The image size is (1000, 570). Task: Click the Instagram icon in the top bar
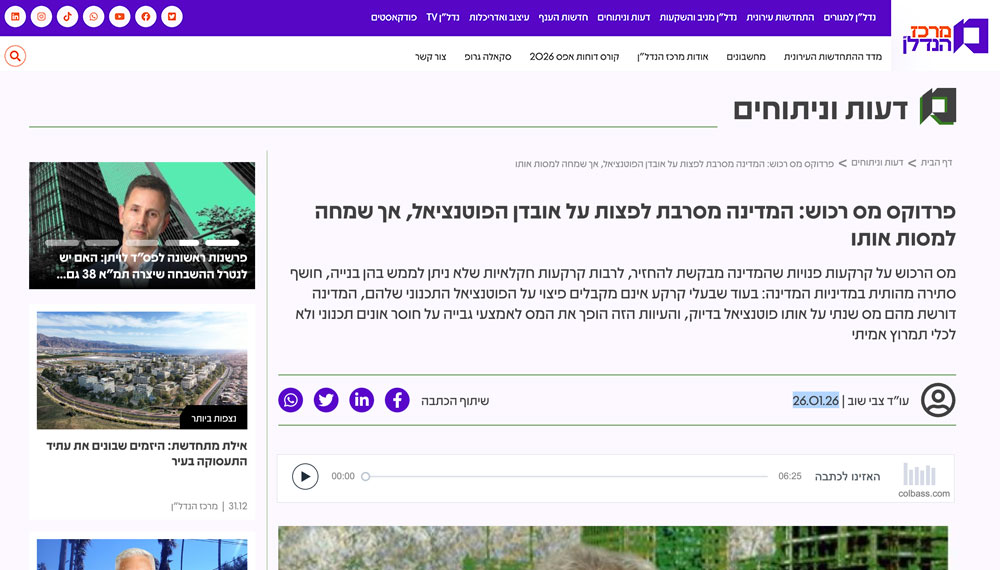tap(41, 17)
